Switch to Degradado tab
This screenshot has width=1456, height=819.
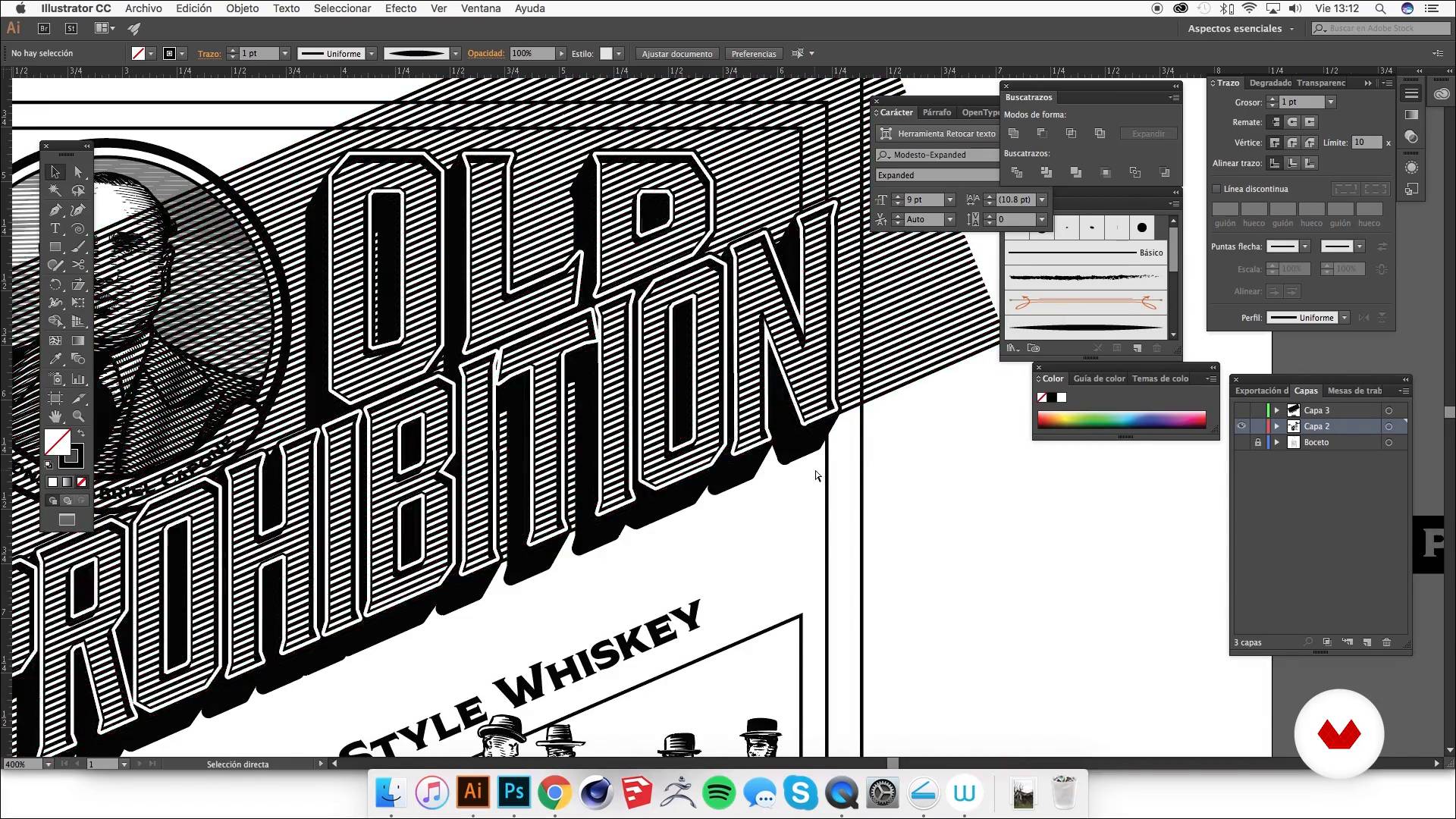tap(1270, 83)
